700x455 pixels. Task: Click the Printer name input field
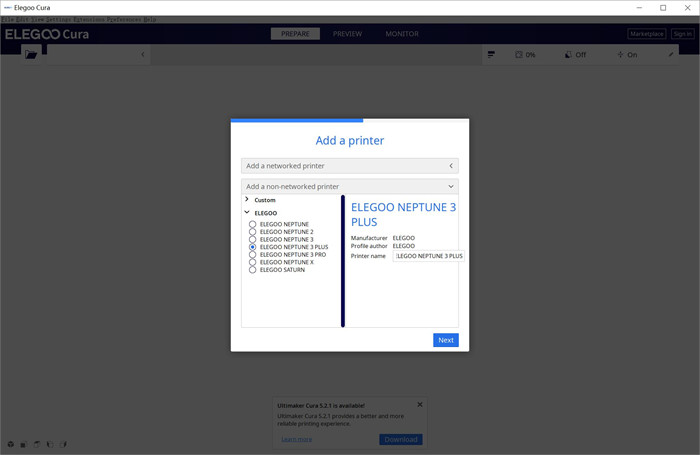click(x=429, y=256)
